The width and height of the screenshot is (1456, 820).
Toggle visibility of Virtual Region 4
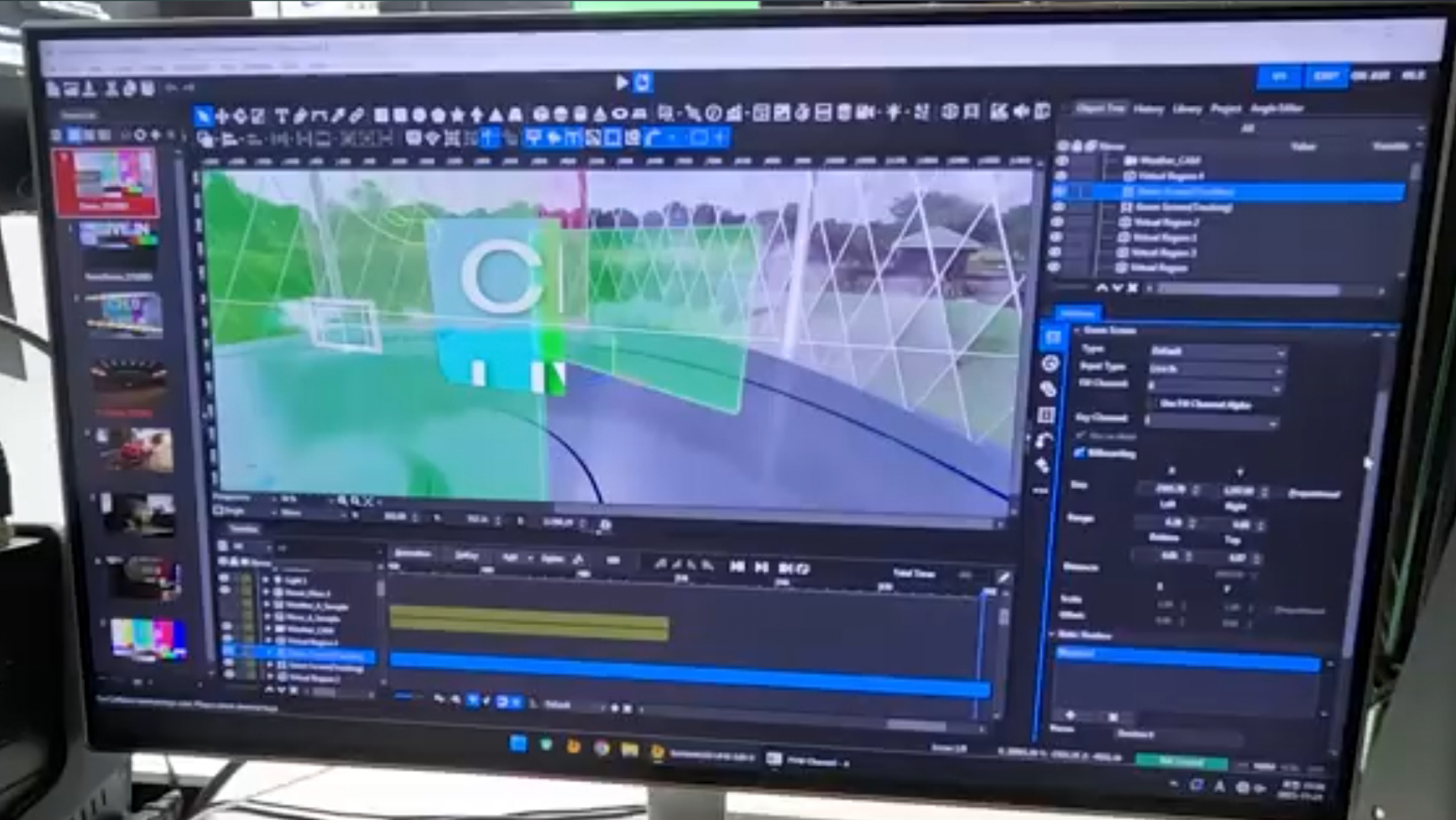[1061, 176]
